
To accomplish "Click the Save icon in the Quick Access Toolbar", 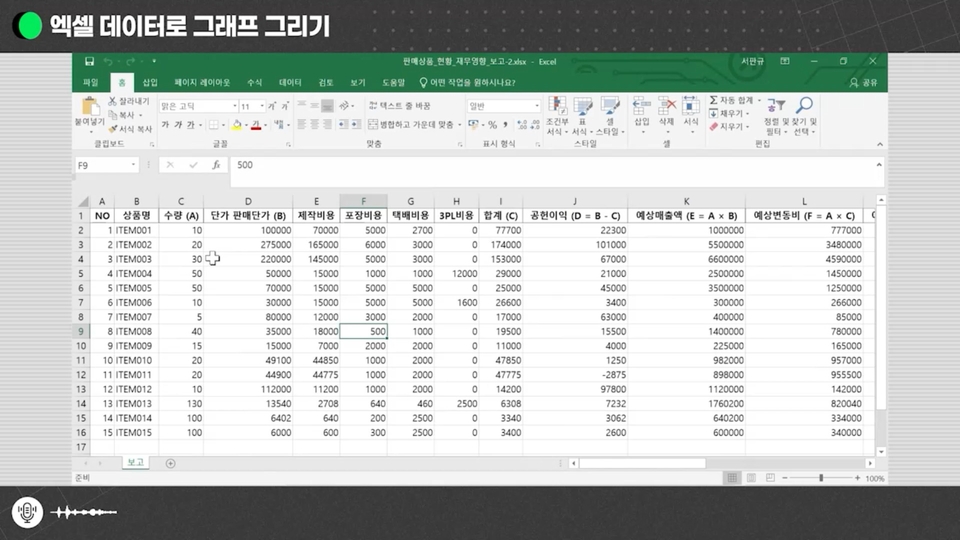I will tap(89, 61).
